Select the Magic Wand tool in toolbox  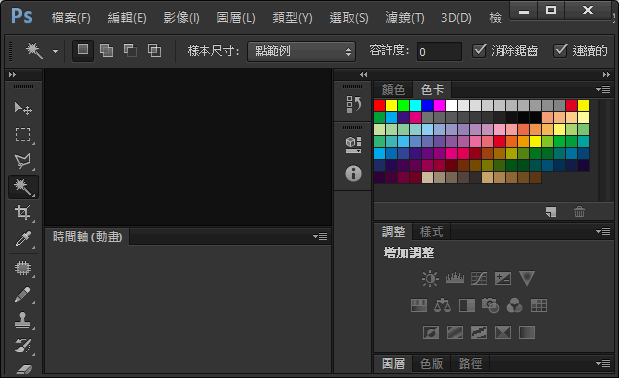(23, 187)
